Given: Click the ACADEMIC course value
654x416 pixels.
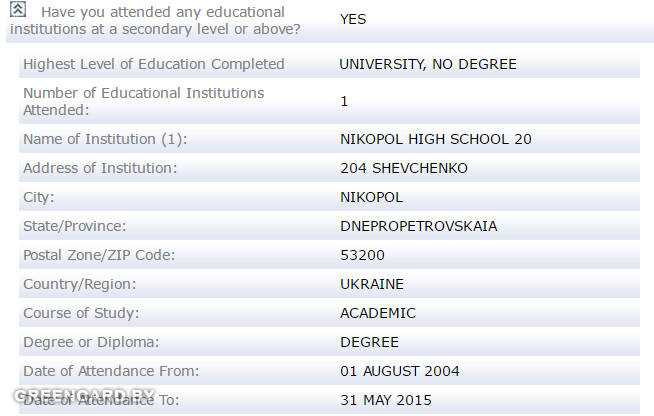Looking at the screenshot, I should coord(378,313).
